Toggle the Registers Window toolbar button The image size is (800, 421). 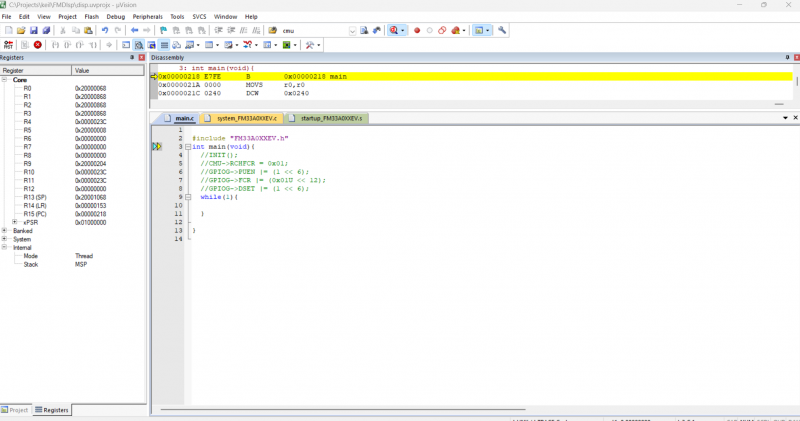click(x=164, y=45)
